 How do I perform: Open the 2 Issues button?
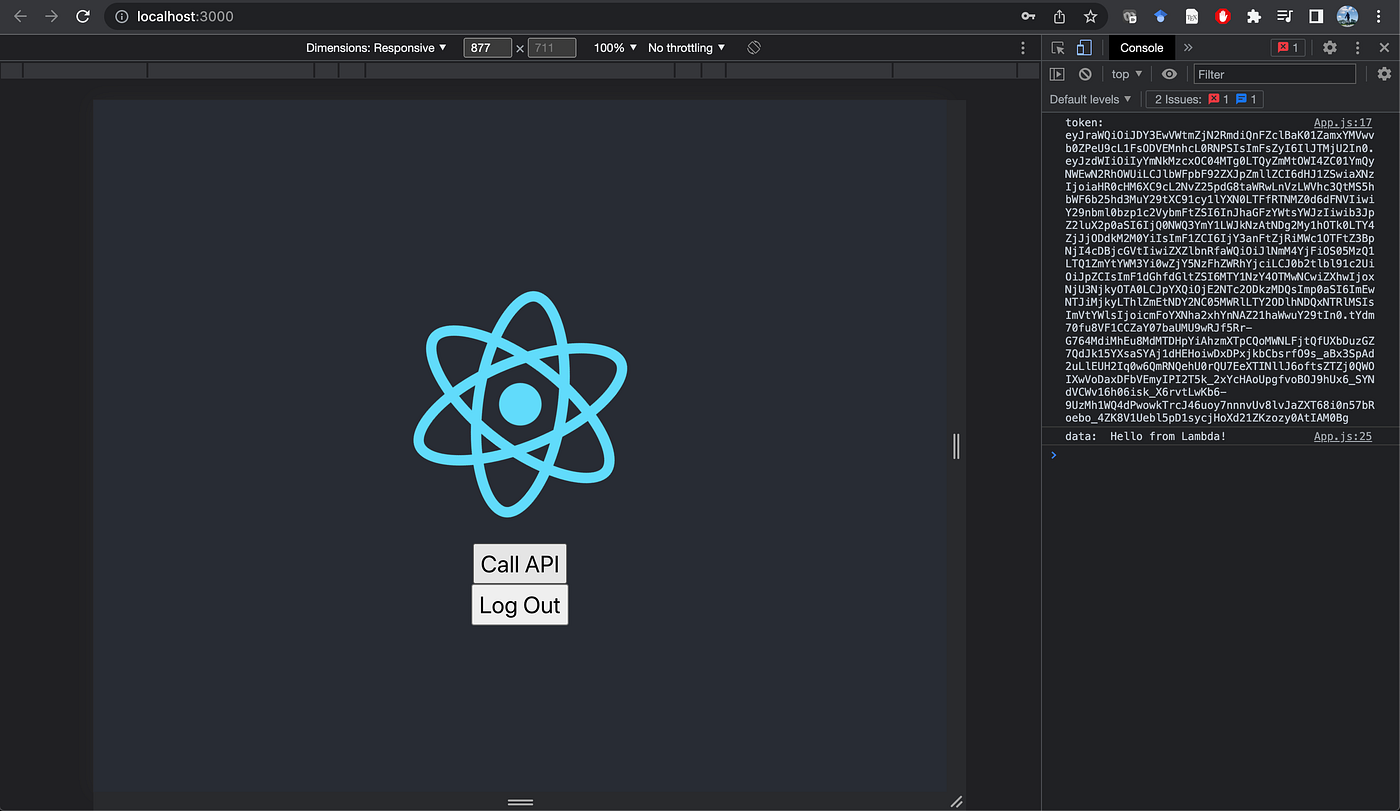coord(1206,99)
